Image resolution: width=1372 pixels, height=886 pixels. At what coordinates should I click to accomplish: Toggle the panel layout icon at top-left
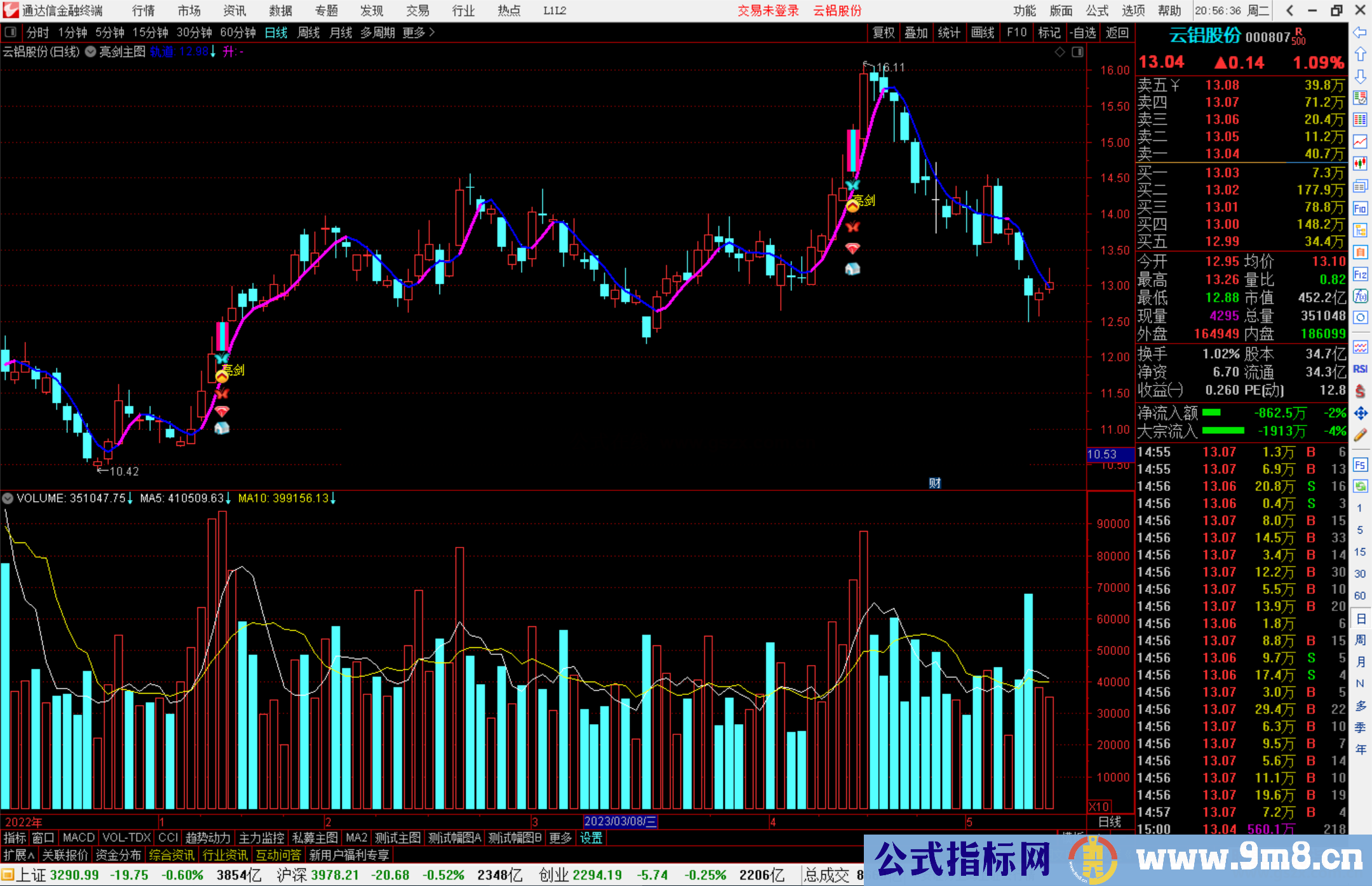point(11,32)
